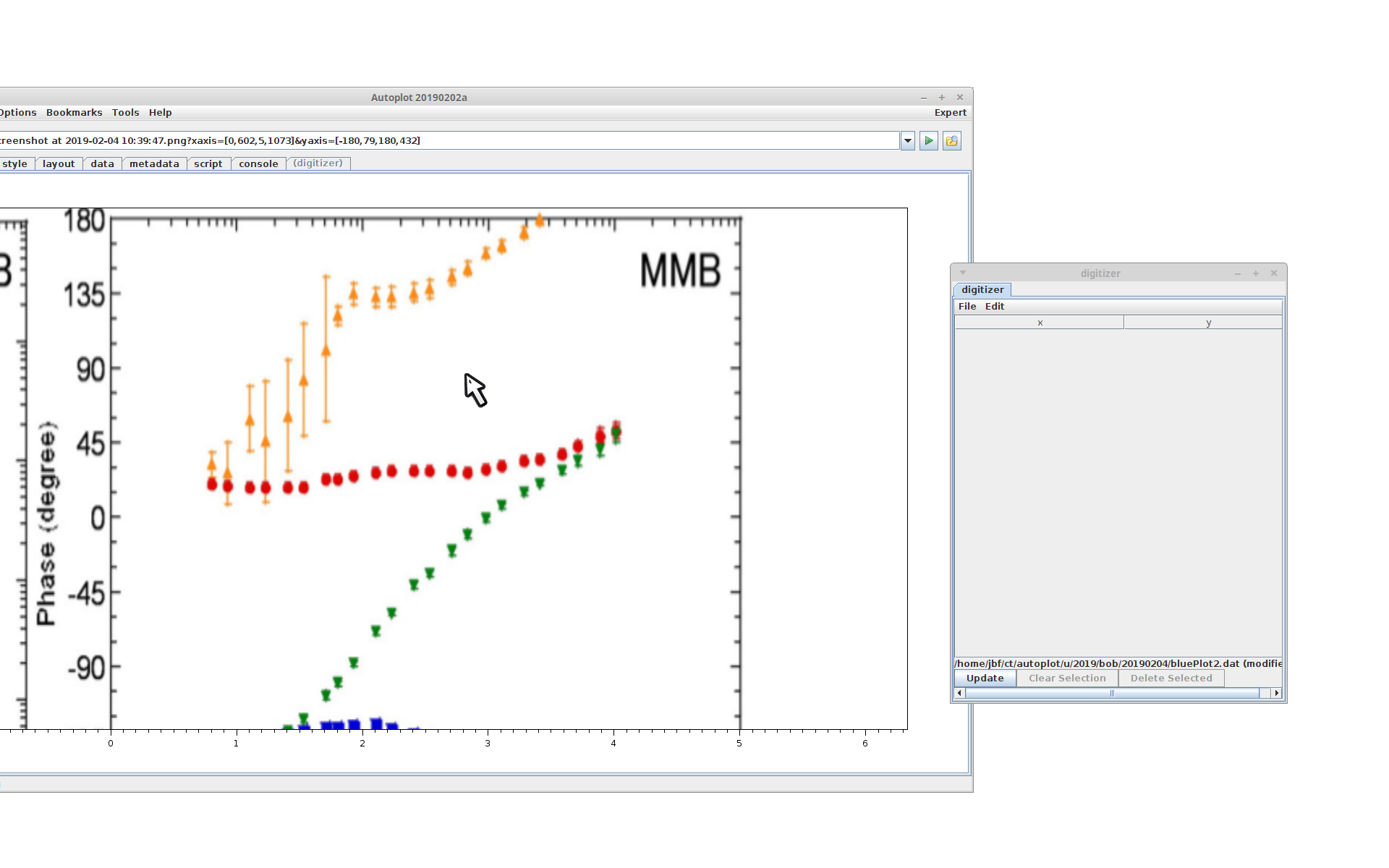Viewport: 1389px width, 868px height.
Task: Close the Autoplot window
Action: tap(960, 98)
